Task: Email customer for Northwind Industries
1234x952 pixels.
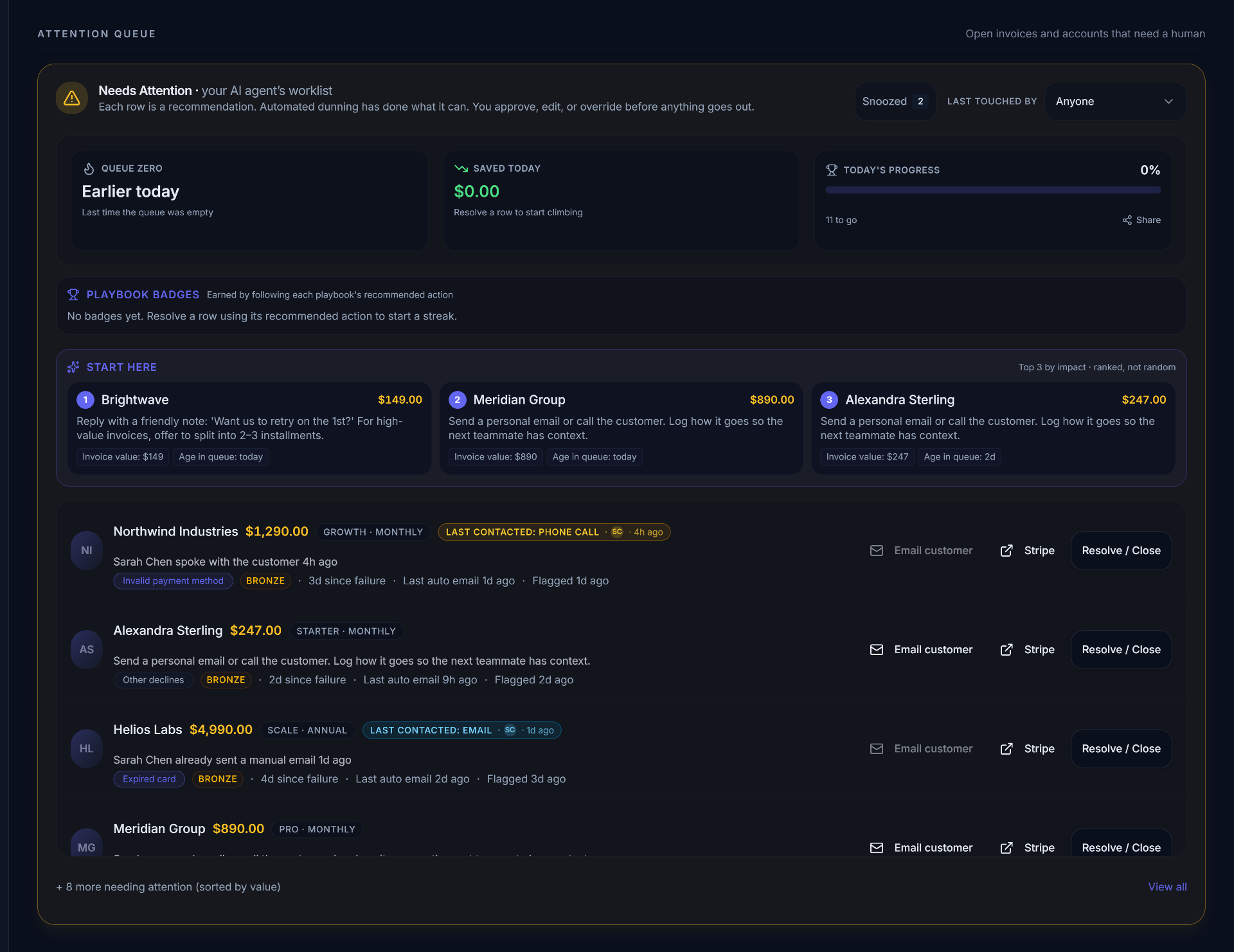Action: pos(921,550)
